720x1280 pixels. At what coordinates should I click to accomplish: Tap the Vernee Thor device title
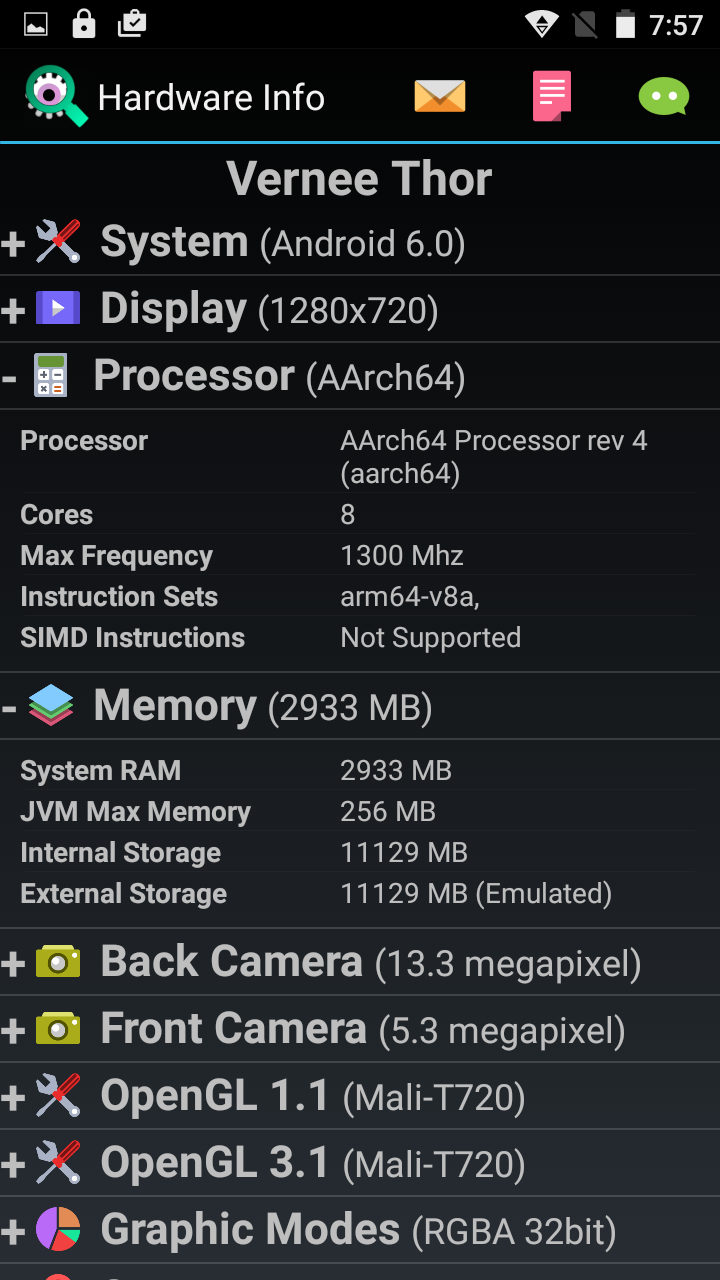pos(359,179)
